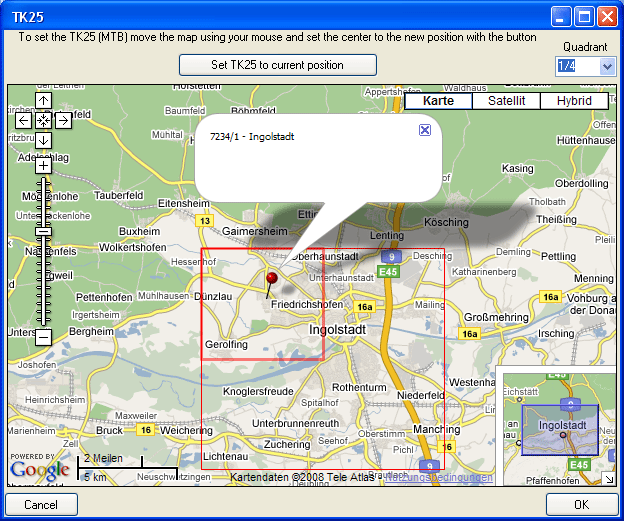Click the Pettenhofen label

[x=104, y=297]
